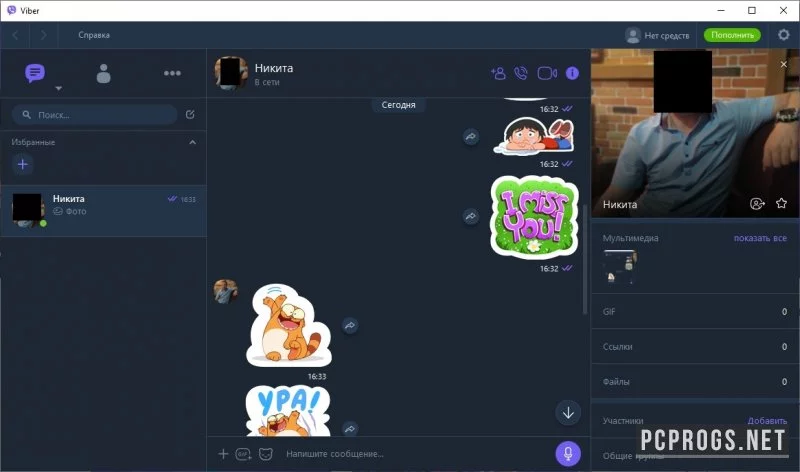Collapse the Избранные section
The image size is (800, 472).
point(192,142)
